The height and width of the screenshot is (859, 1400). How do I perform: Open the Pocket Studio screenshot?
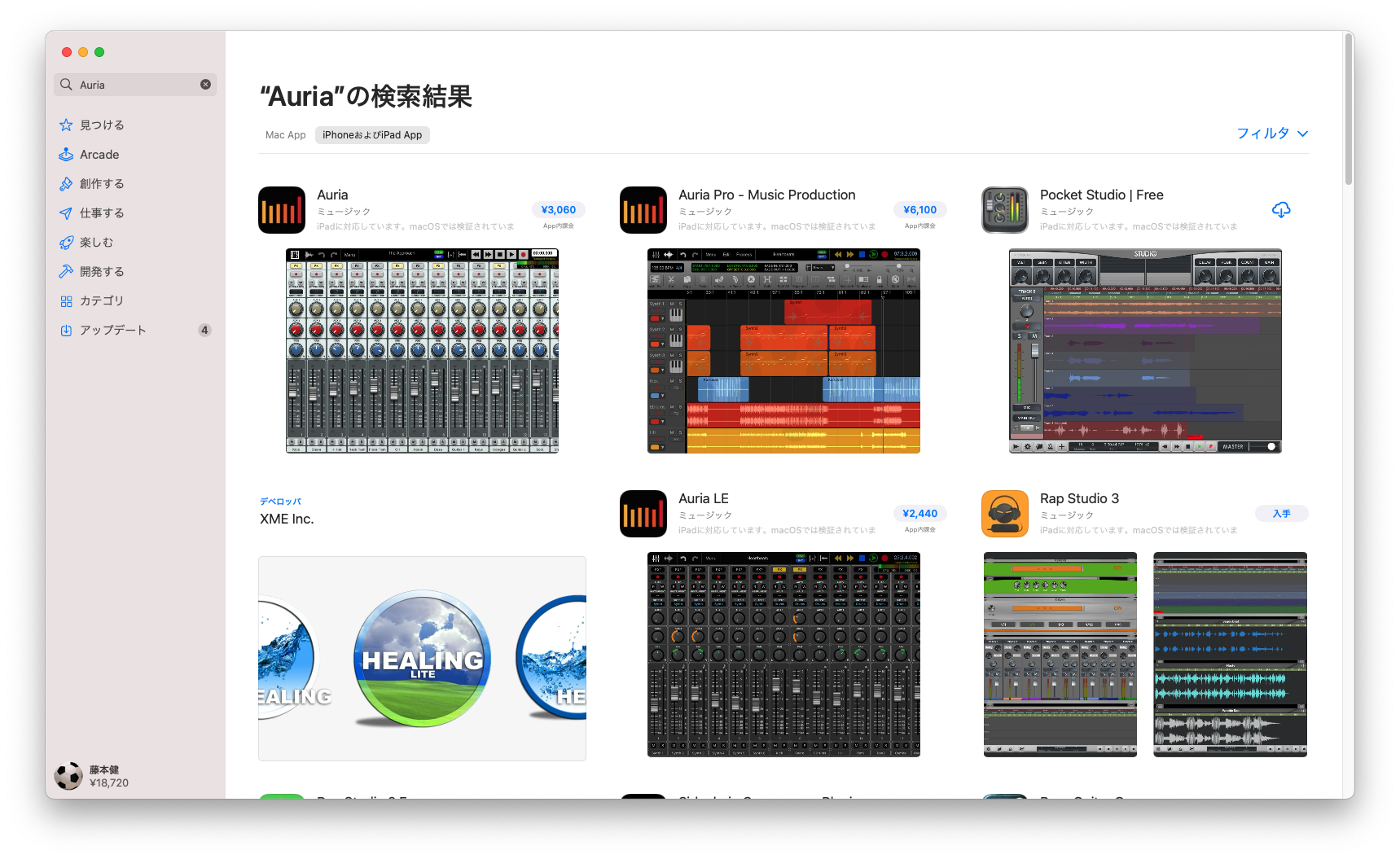1145,351
